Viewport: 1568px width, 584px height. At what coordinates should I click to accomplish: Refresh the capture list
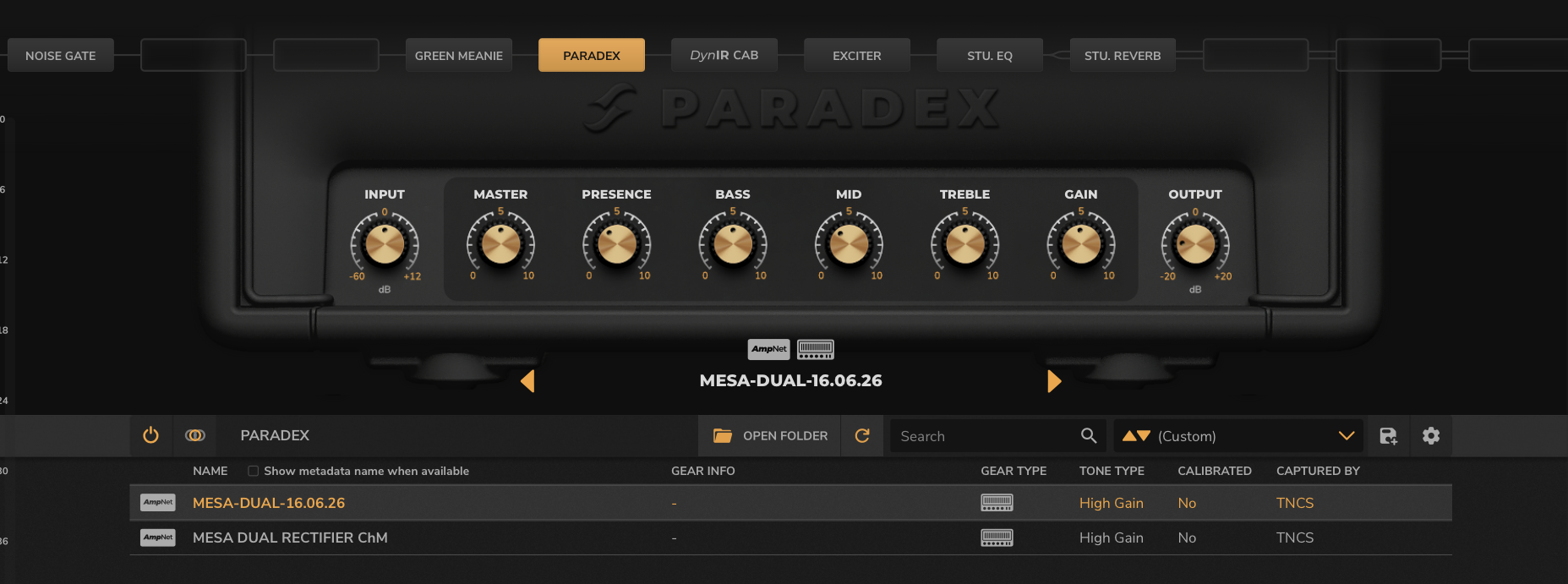coord(862,435)
